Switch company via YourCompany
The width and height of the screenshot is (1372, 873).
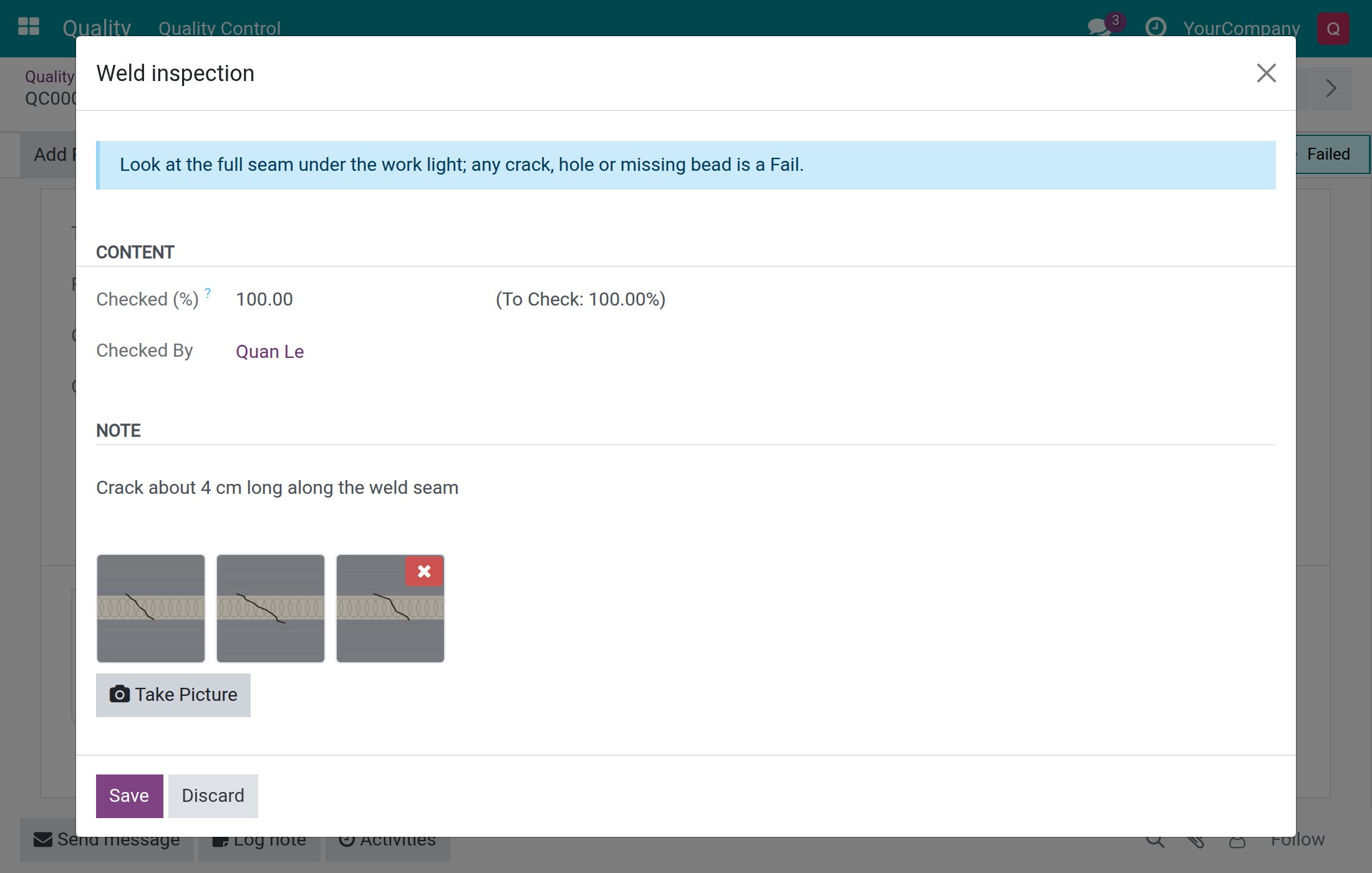tap(1241, 28)
